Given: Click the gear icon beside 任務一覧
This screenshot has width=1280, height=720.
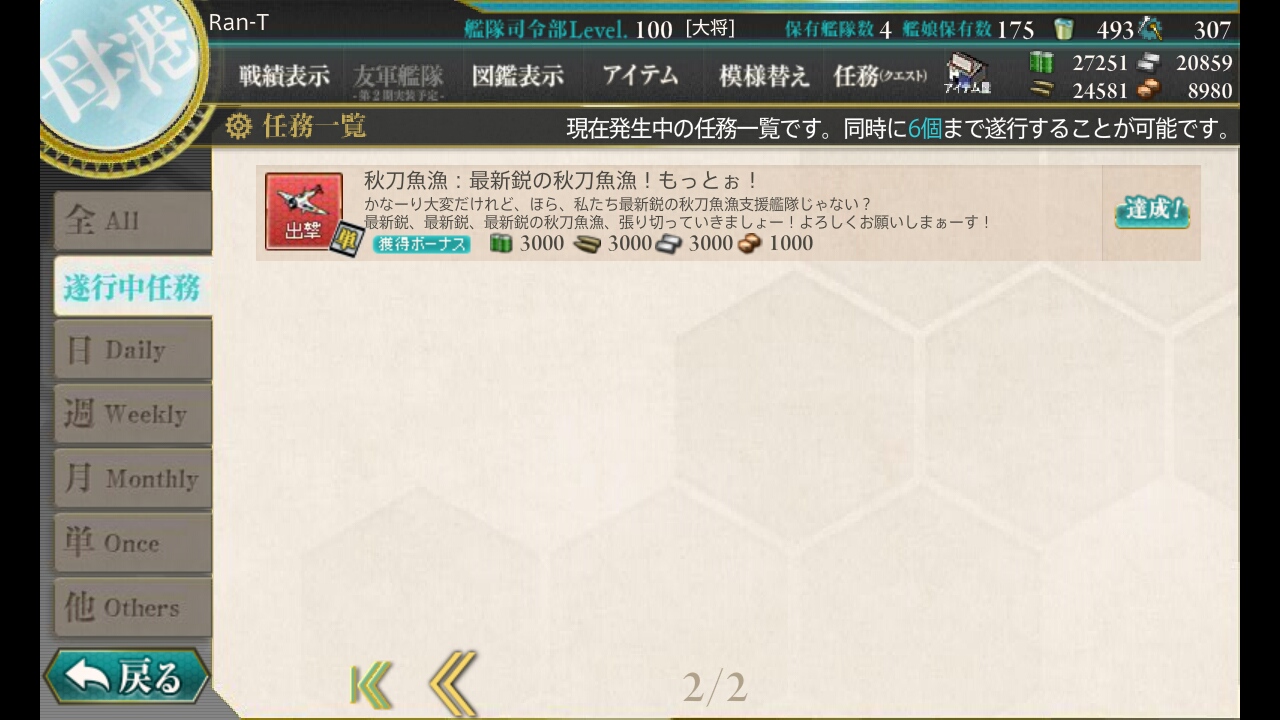Looking at the screenshot, I should 238,127.
